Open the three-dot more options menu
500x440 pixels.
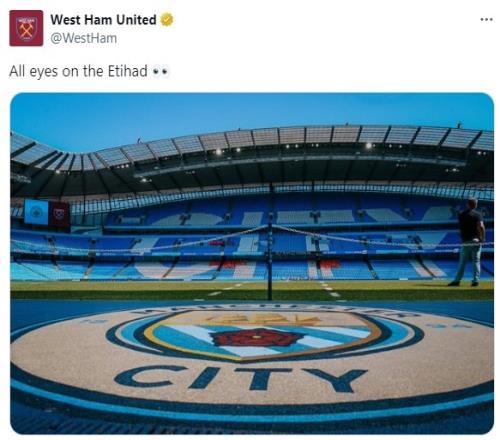(486, 19)
